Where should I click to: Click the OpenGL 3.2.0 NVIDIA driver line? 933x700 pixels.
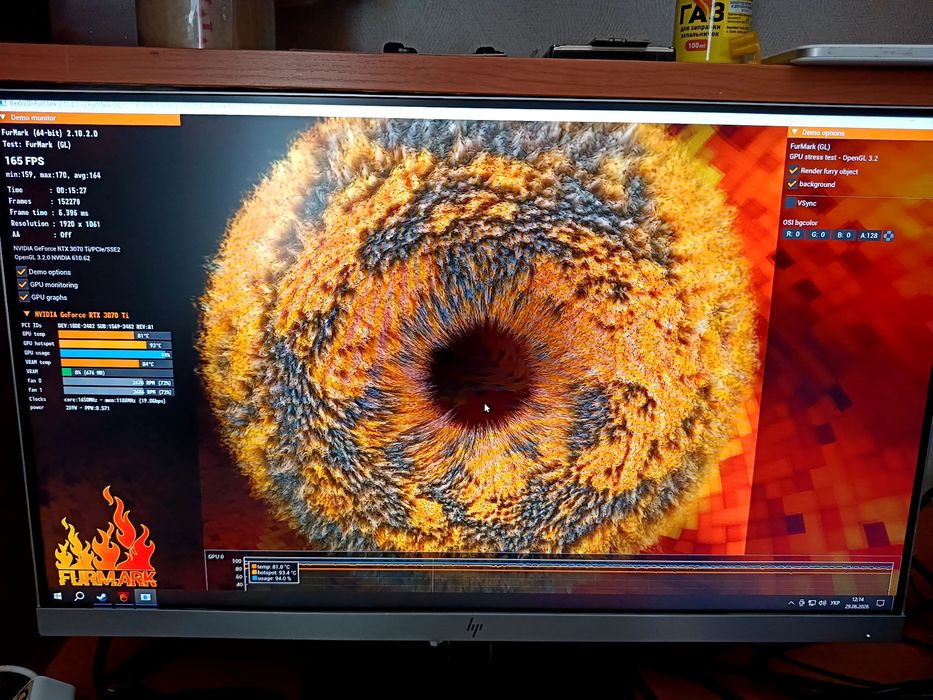(52, 258)
